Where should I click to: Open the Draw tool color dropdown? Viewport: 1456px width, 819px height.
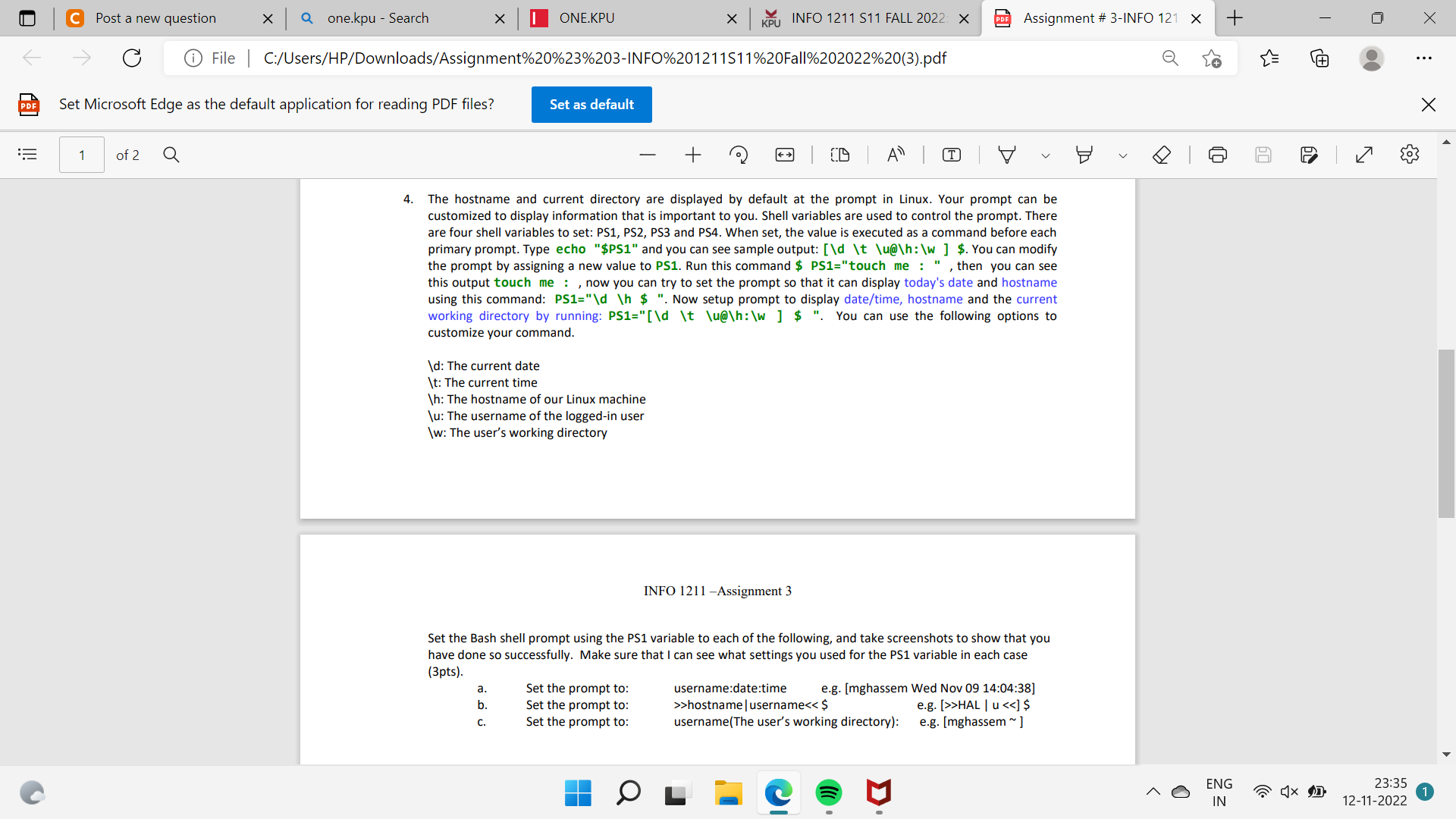(1046, 156)
